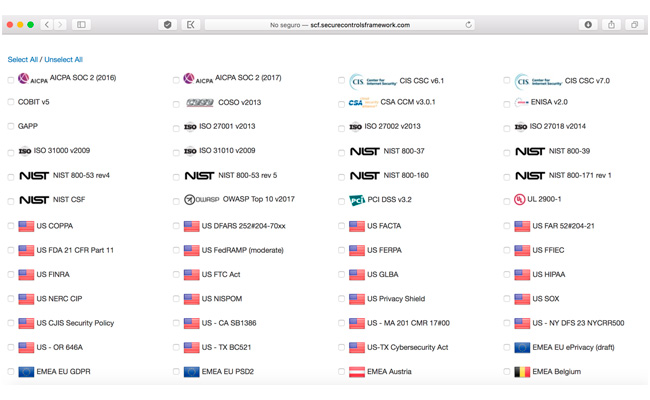Enable the PCI DSS v3.2 checkbox
Viewport: 650px width, 400px height.
(342, 200)
